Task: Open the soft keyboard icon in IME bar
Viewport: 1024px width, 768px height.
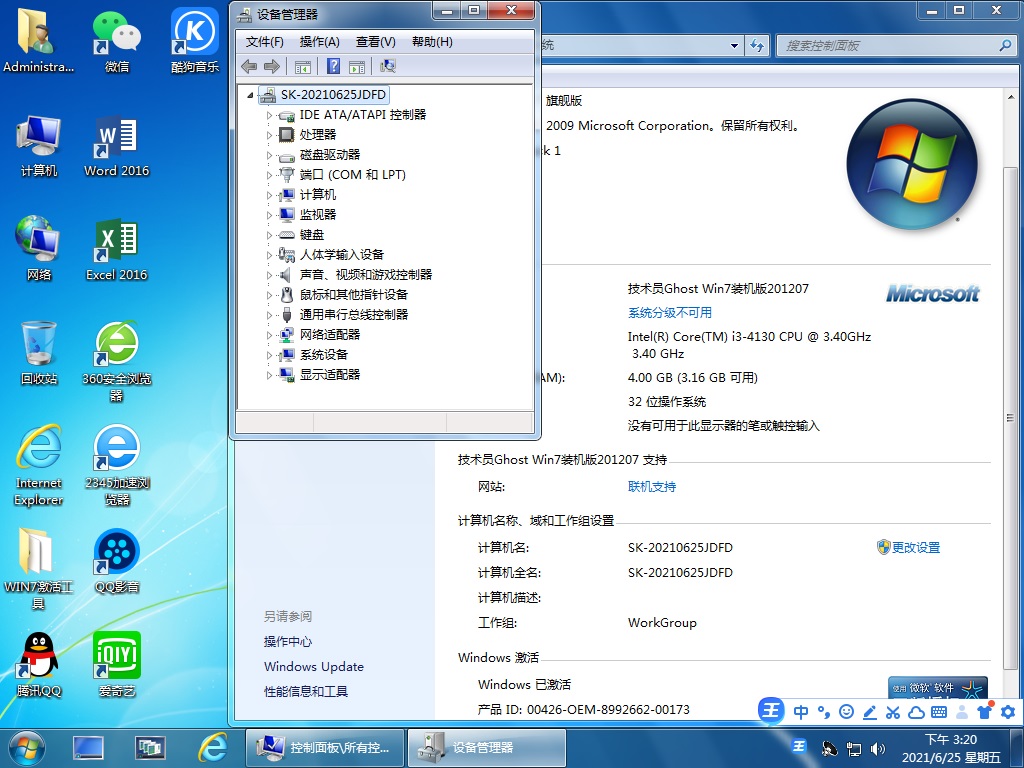Action: click(x=939, y=712)
